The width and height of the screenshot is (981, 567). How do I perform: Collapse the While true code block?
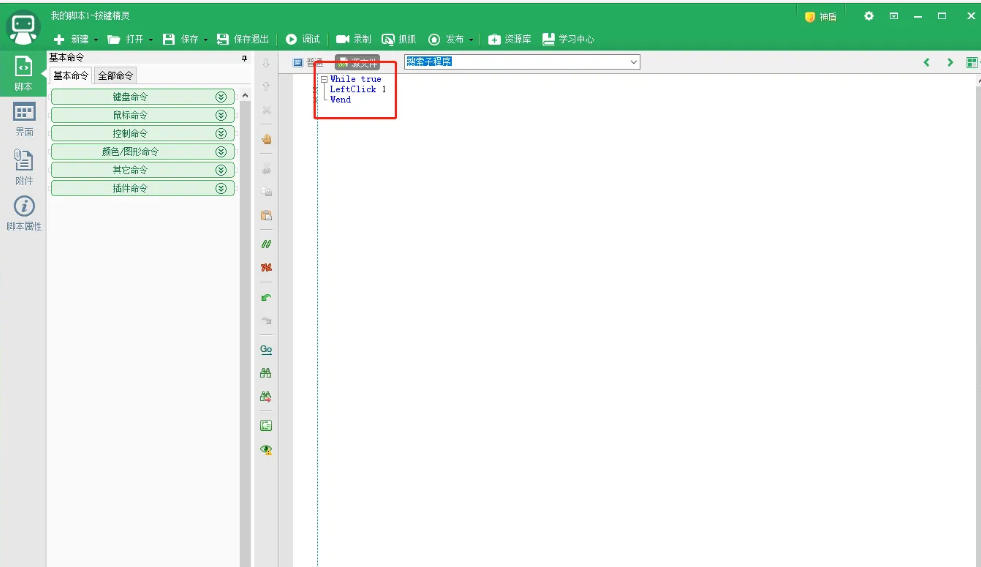click(324, 79)
